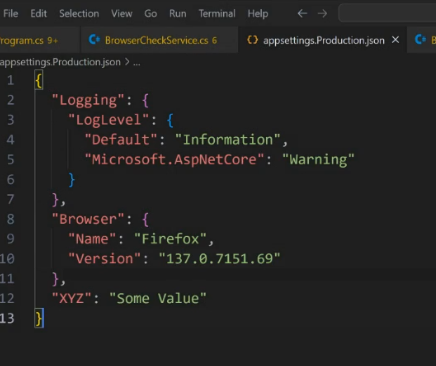Expand the breadcrumb ellipsis segment
Screen dimensions: 436x366
click(x=137, y=63)
